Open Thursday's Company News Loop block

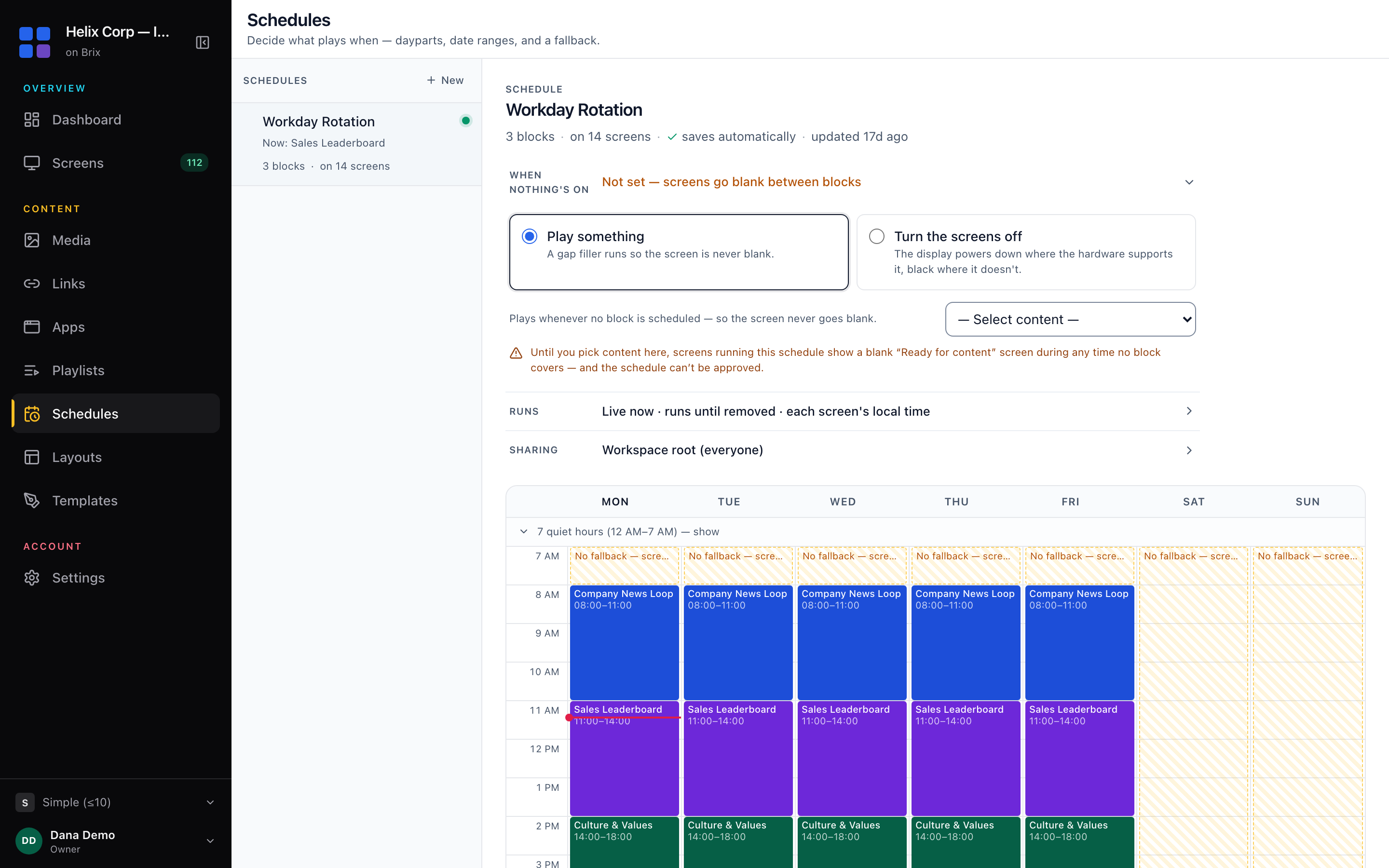(966, 642)
